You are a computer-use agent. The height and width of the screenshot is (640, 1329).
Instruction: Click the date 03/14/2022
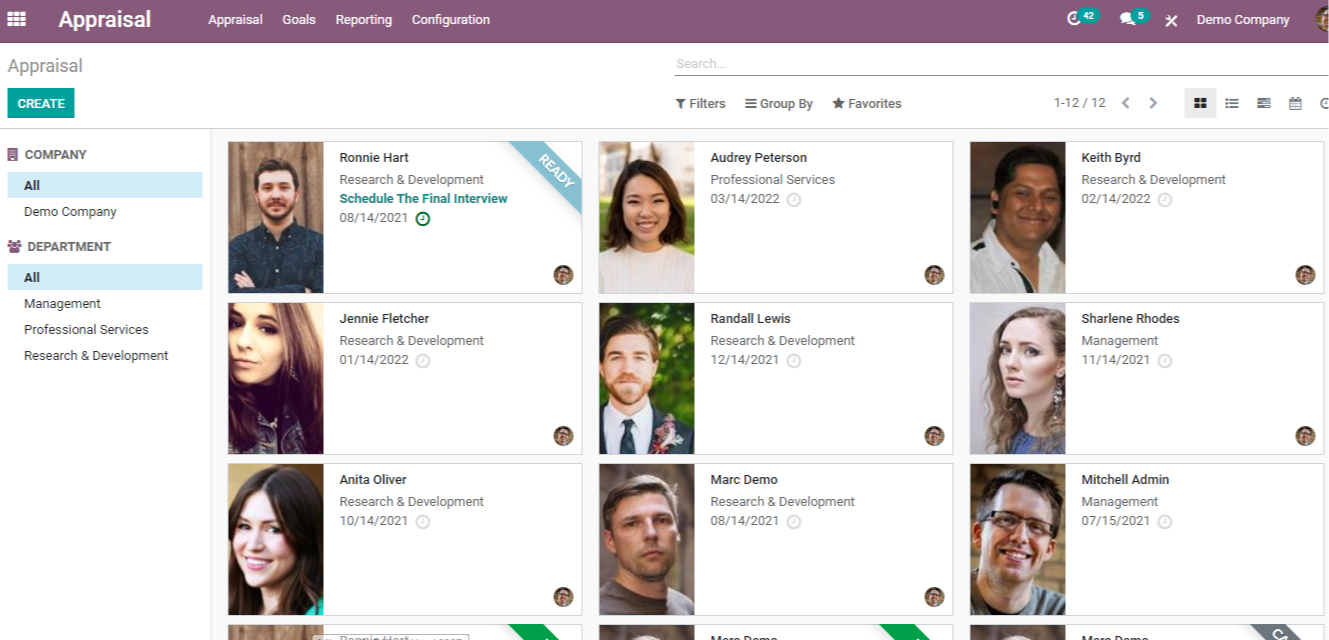745,199
